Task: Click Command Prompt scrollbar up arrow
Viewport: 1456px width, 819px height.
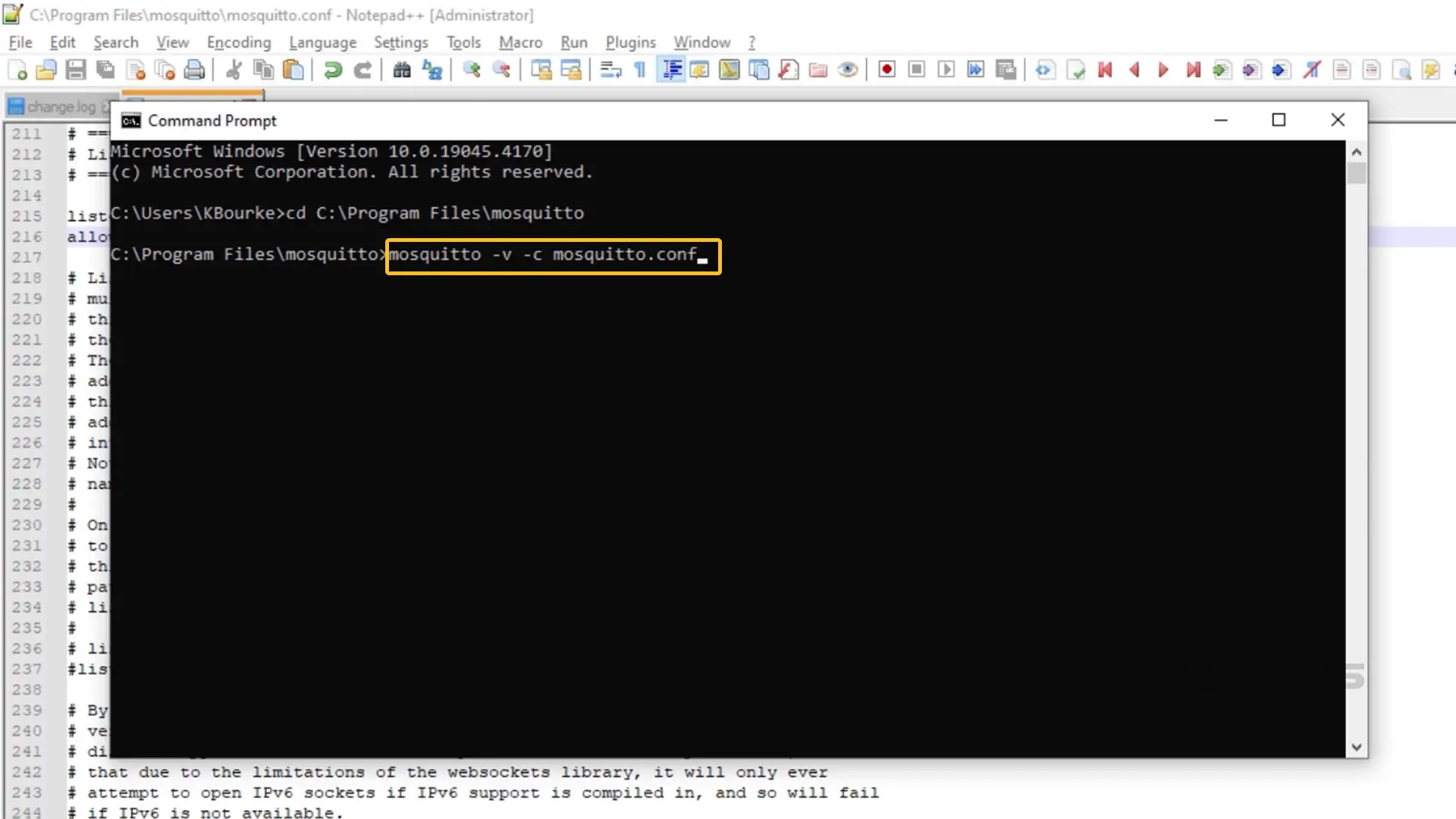Action: [1357, 152]
